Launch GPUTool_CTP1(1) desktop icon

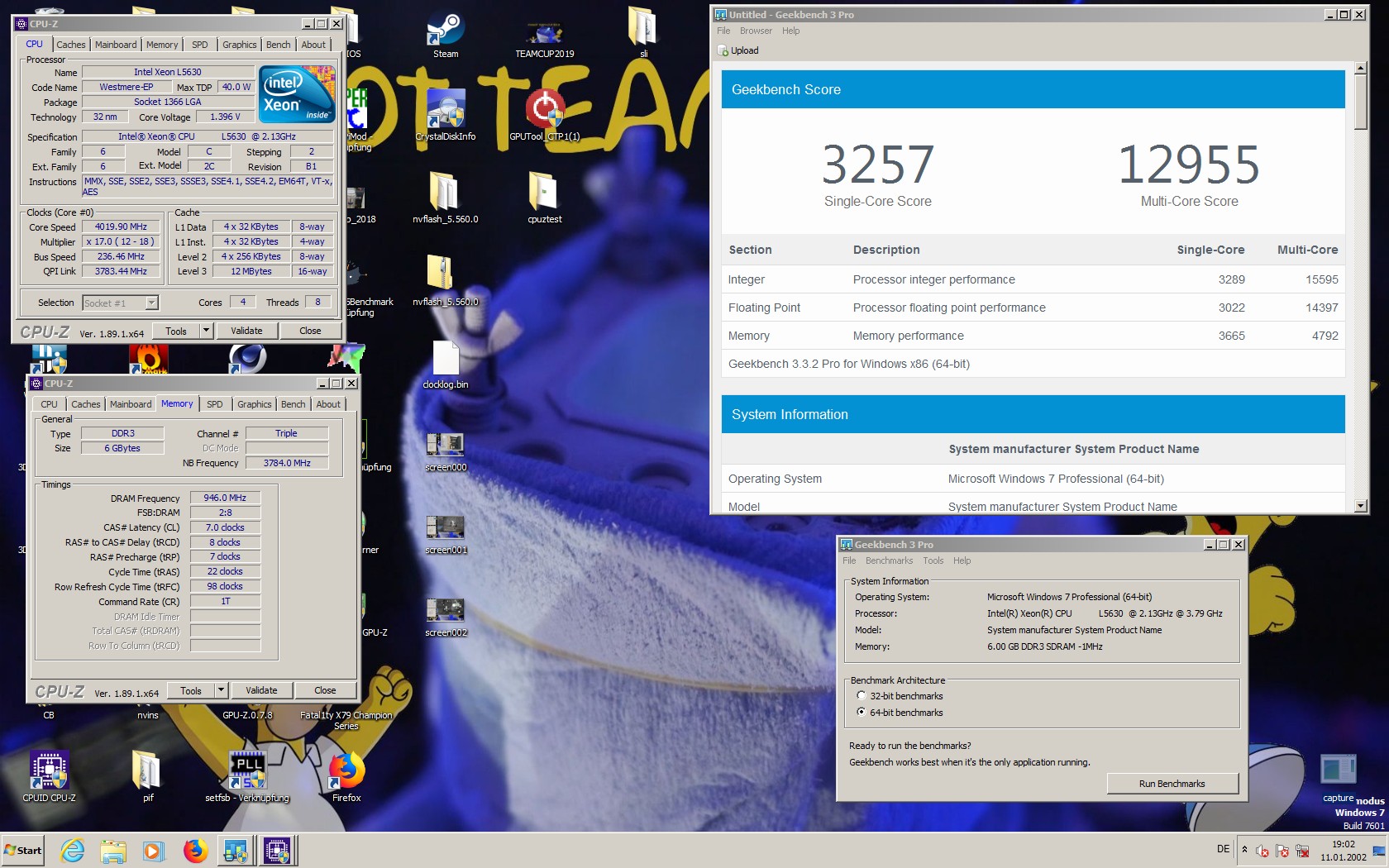click(x=544, y=116)
